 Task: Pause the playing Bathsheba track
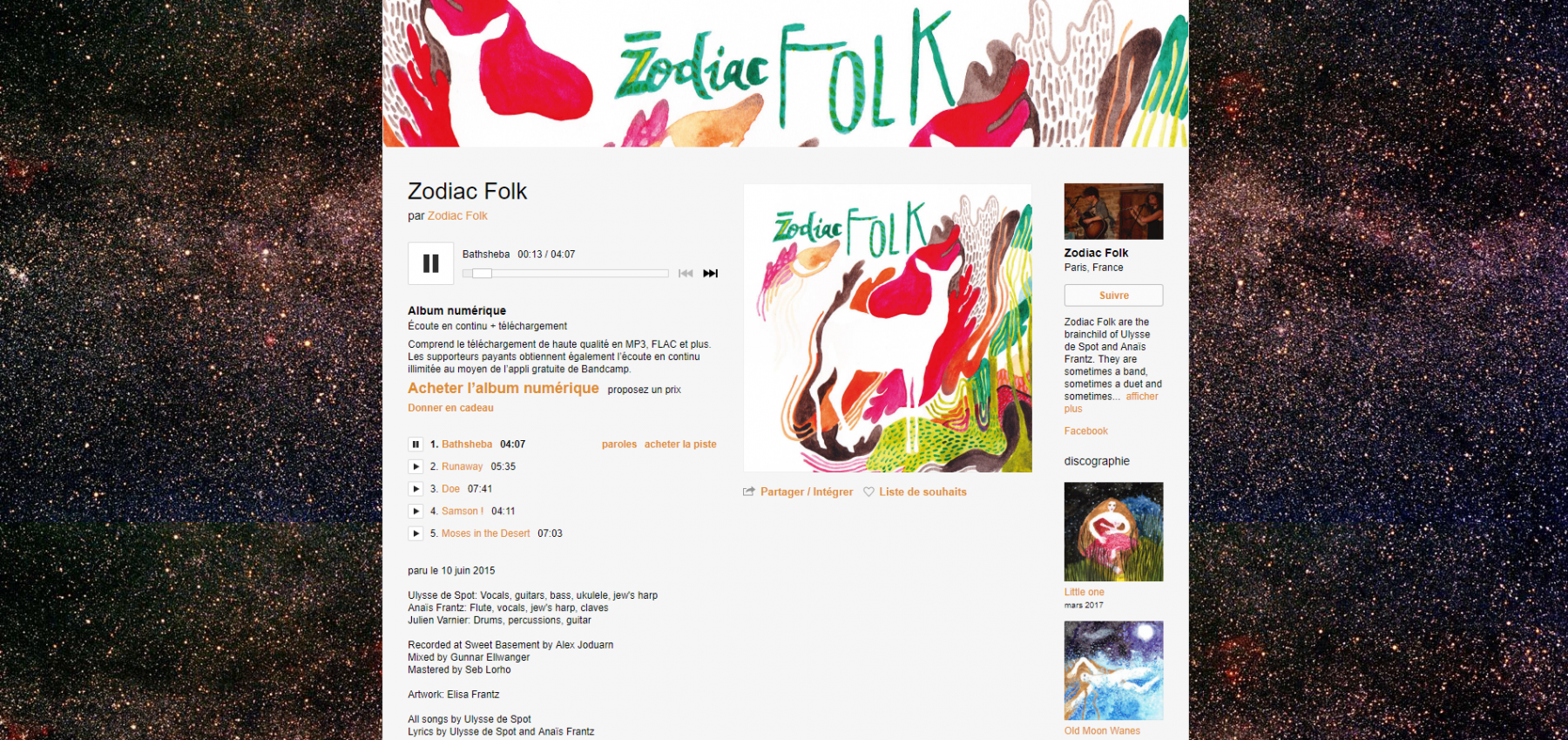point(430,263)
